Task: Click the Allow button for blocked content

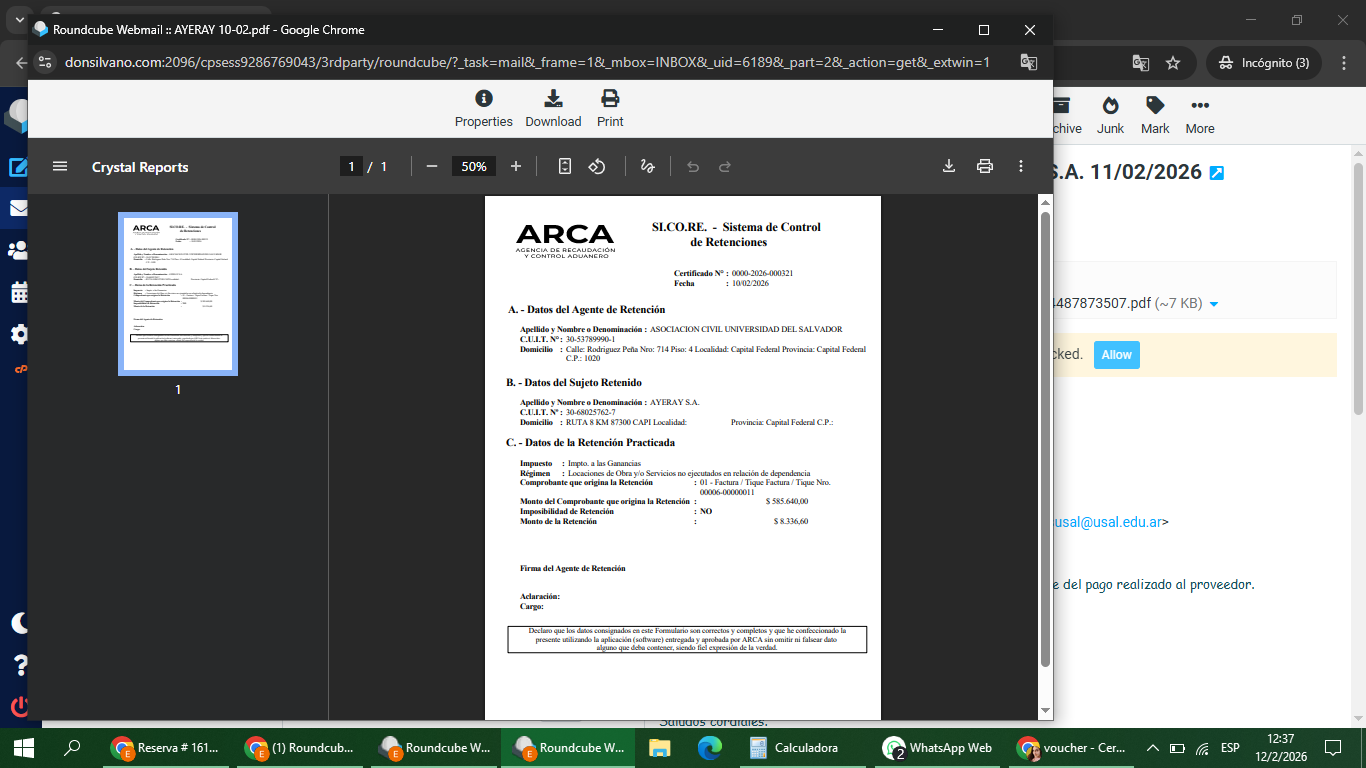Action: point(1117,355)
